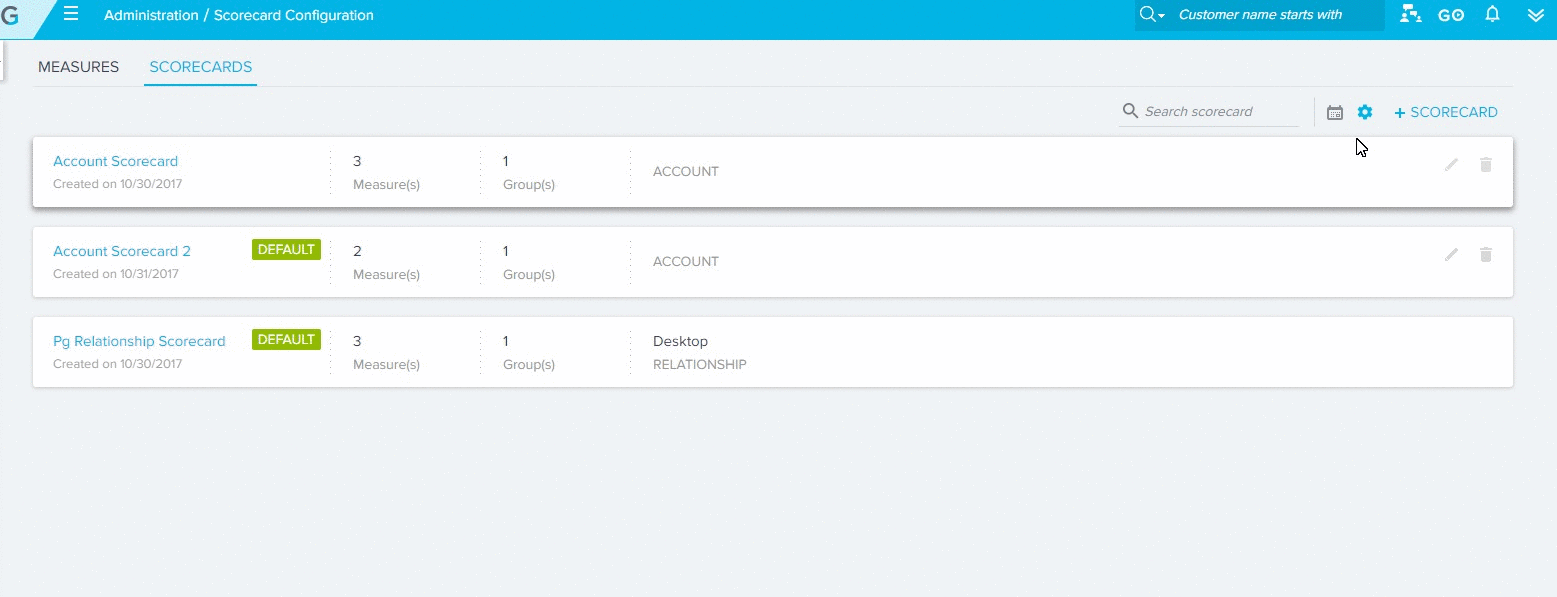Open the Pg Relationship Scorecard link
This screenshot has height=597, width=1557.
(139, 341)
